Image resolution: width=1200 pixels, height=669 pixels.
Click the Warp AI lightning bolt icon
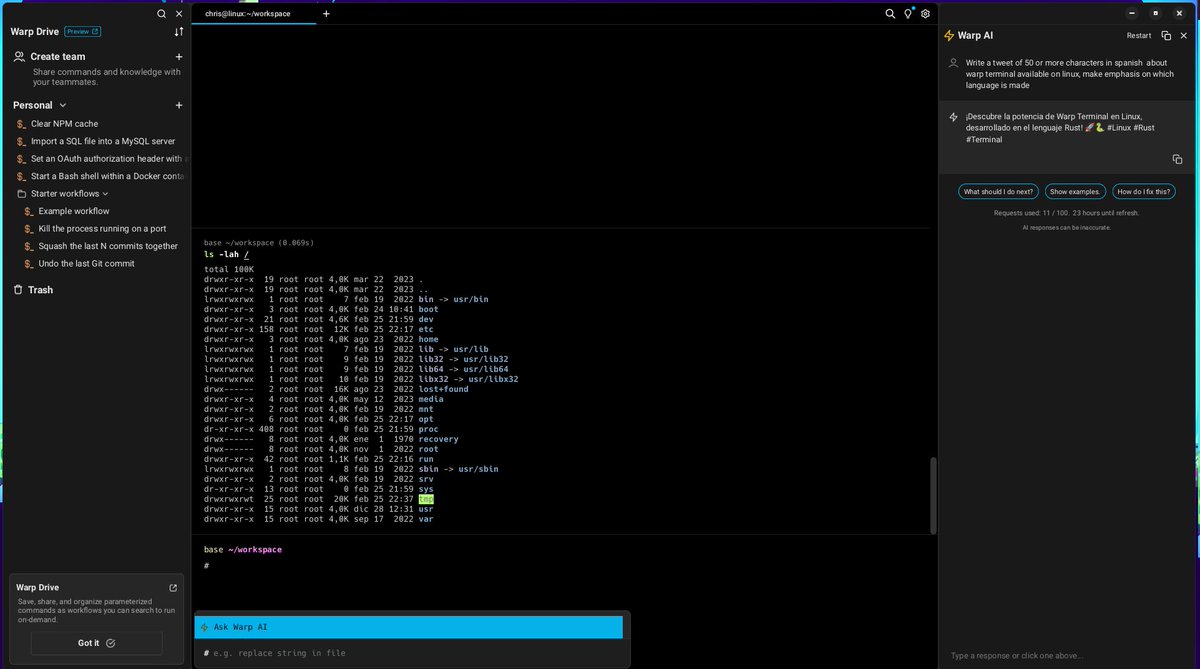pos(951,35)
